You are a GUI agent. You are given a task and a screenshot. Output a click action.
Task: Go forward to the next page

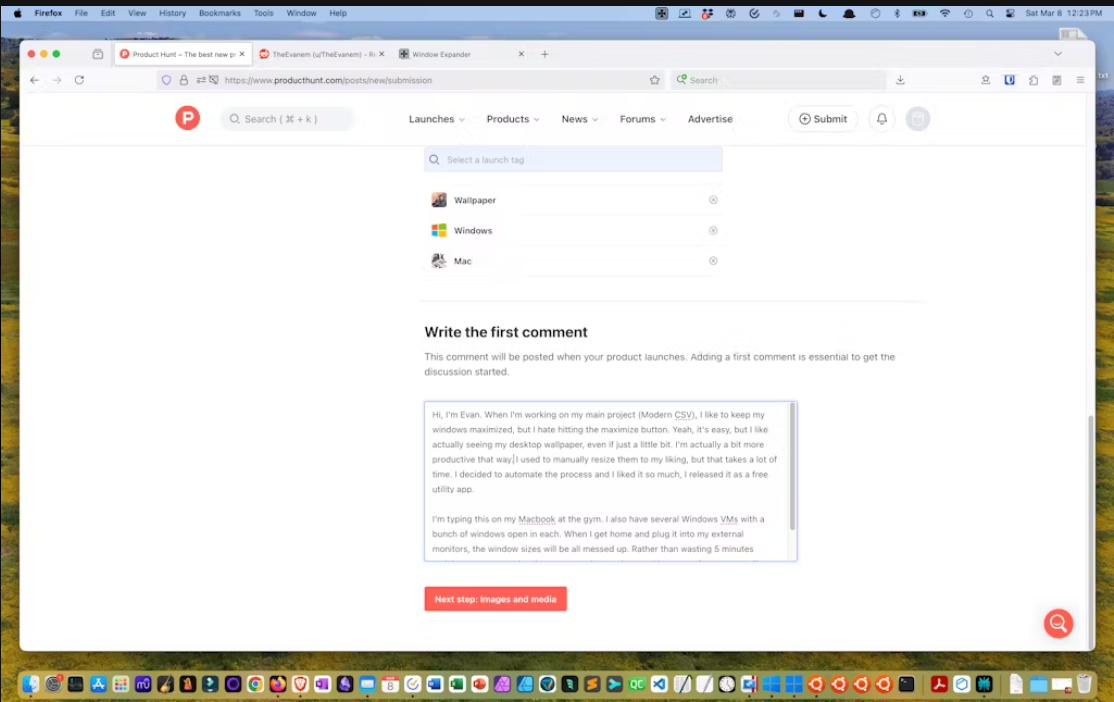click(57, 80)
